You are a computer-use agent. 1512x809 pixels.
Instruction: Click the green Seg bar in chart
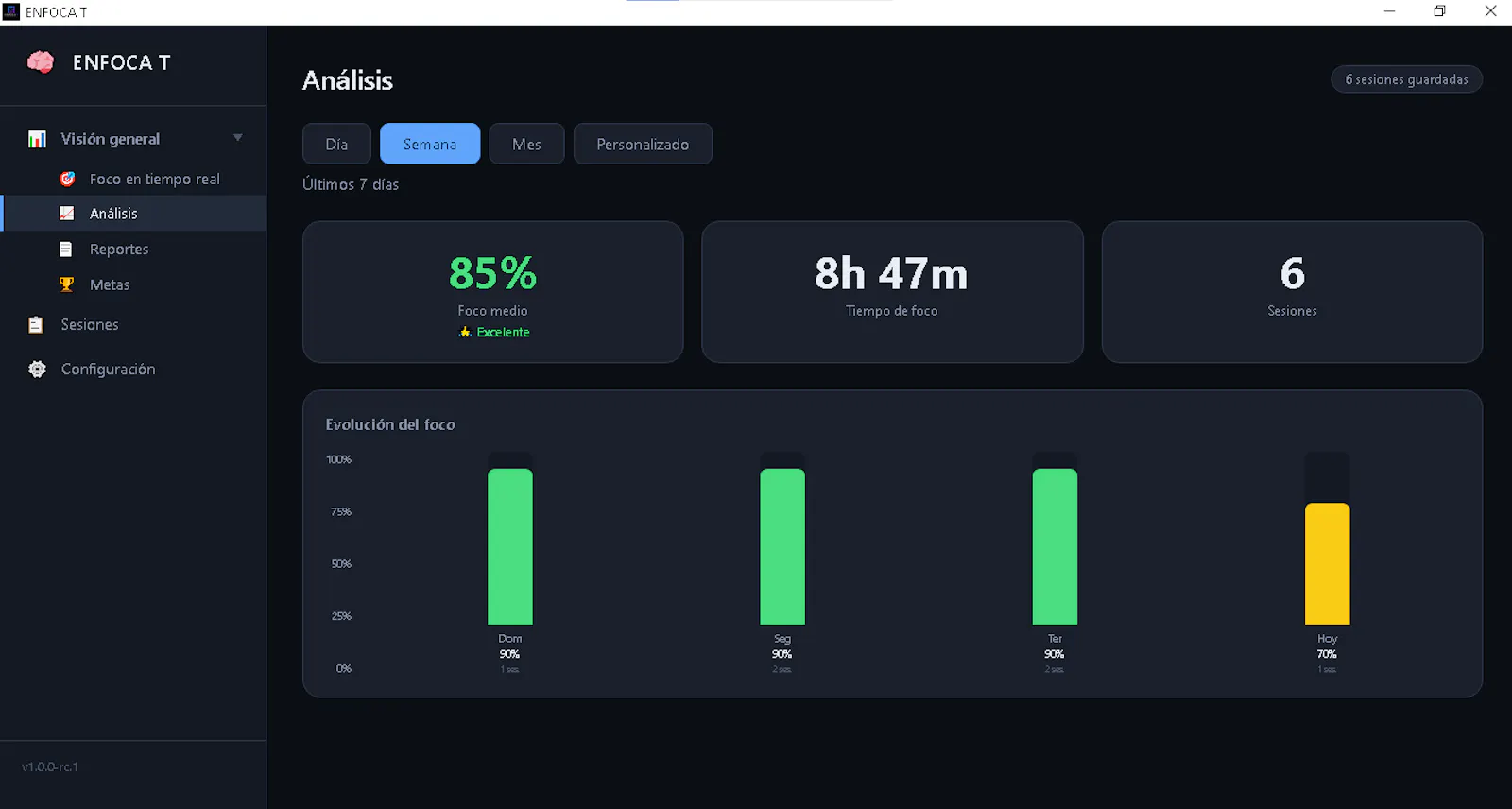point(782,546)
